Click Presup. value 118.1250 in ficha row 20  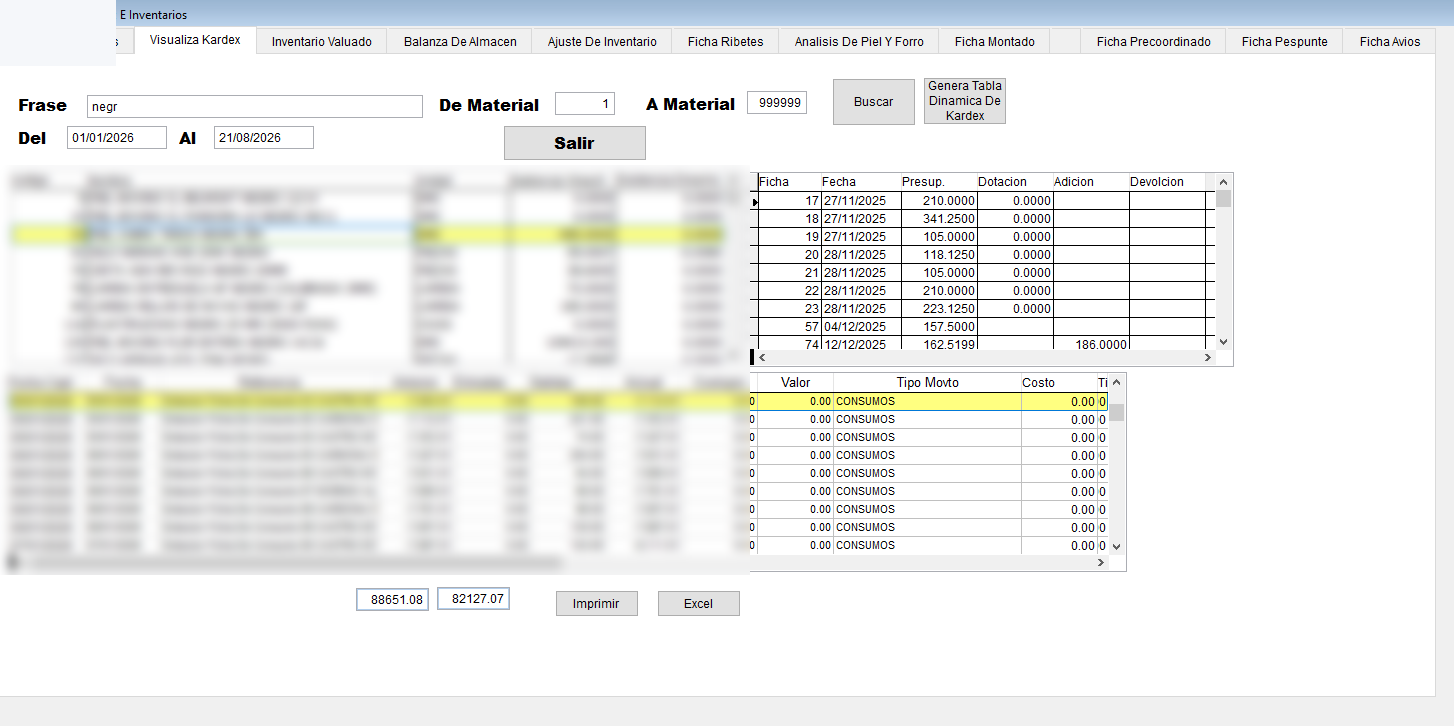pyautogui.click(x=939, y=254)
